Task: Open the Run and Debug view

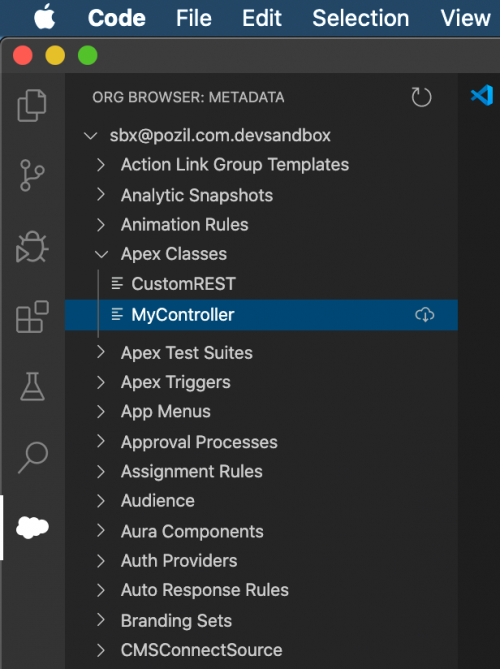Action: coord(32,247)
